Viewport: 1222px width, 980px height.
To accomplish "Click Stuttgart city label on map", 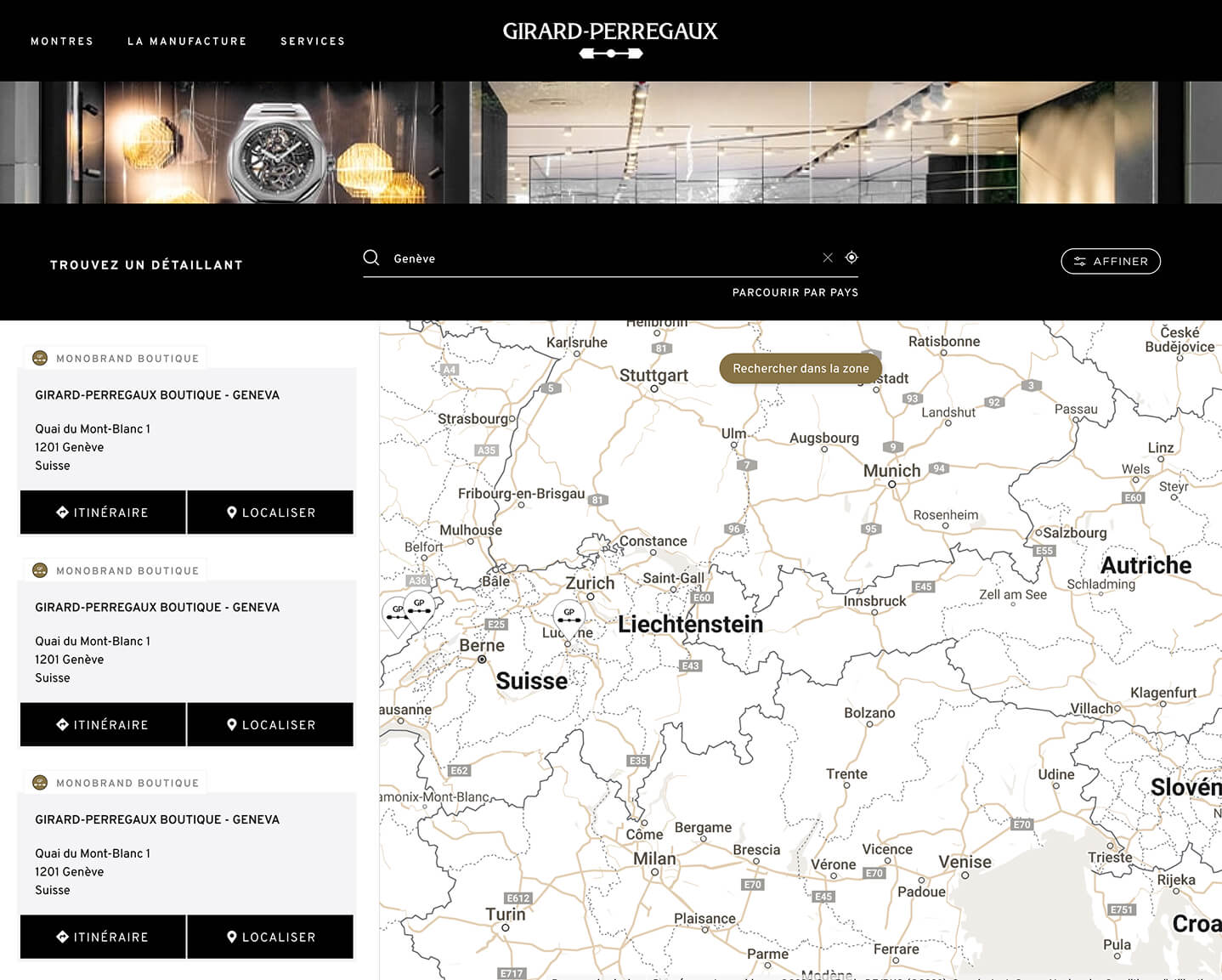I will (x=653, y=375).
